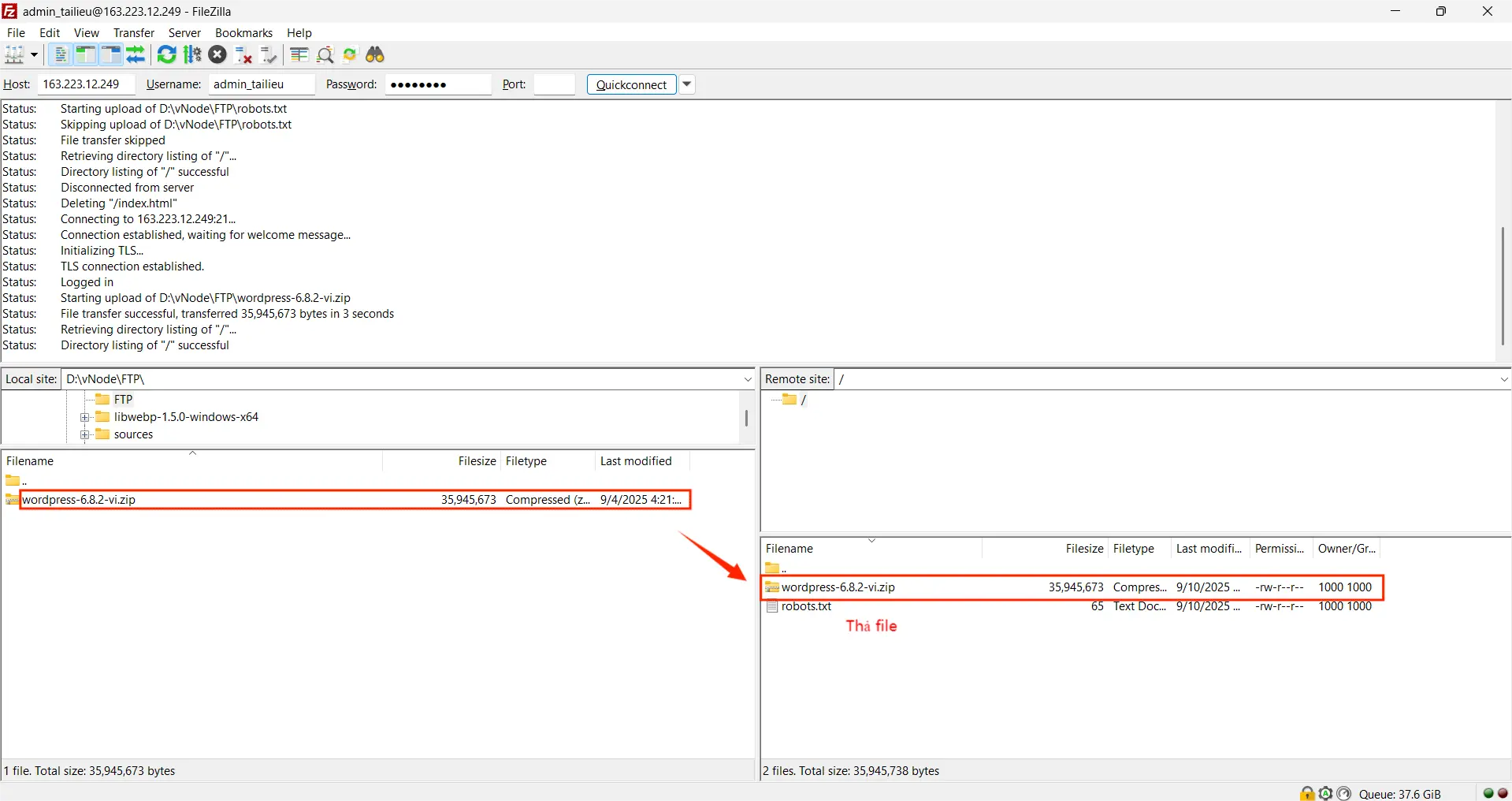Screen dimensions: 1512x801
Task: Reconnect to last used server
Action: [x=269, y=54]
